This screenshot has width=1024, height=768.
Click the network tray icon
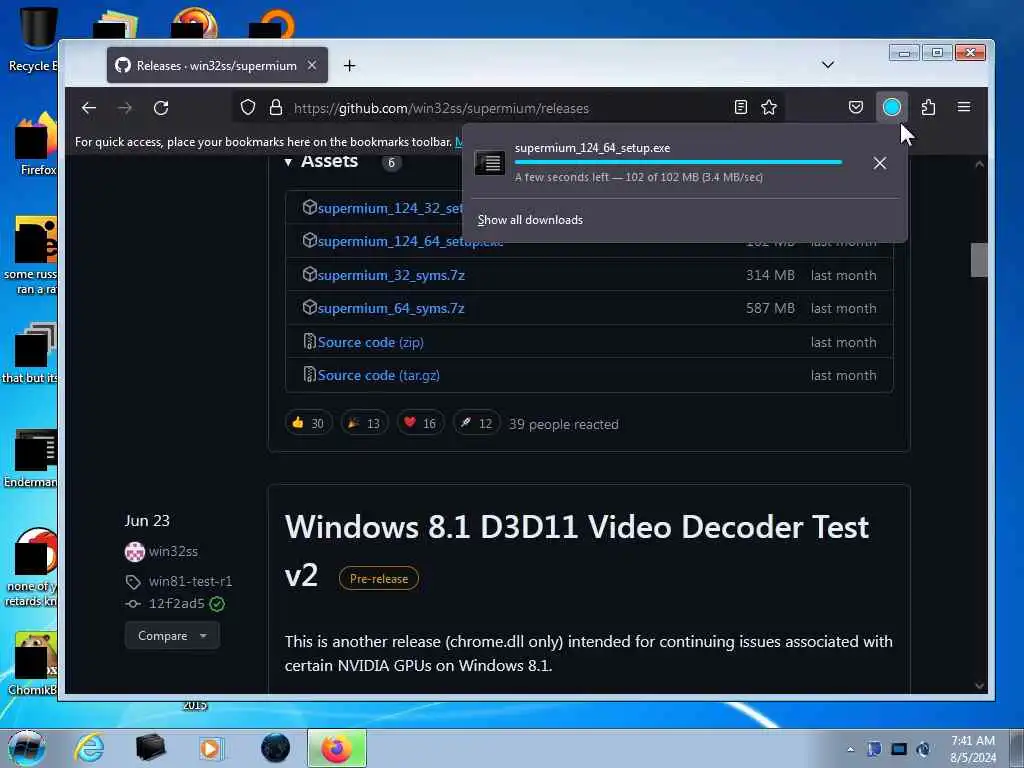coord(899,749)
